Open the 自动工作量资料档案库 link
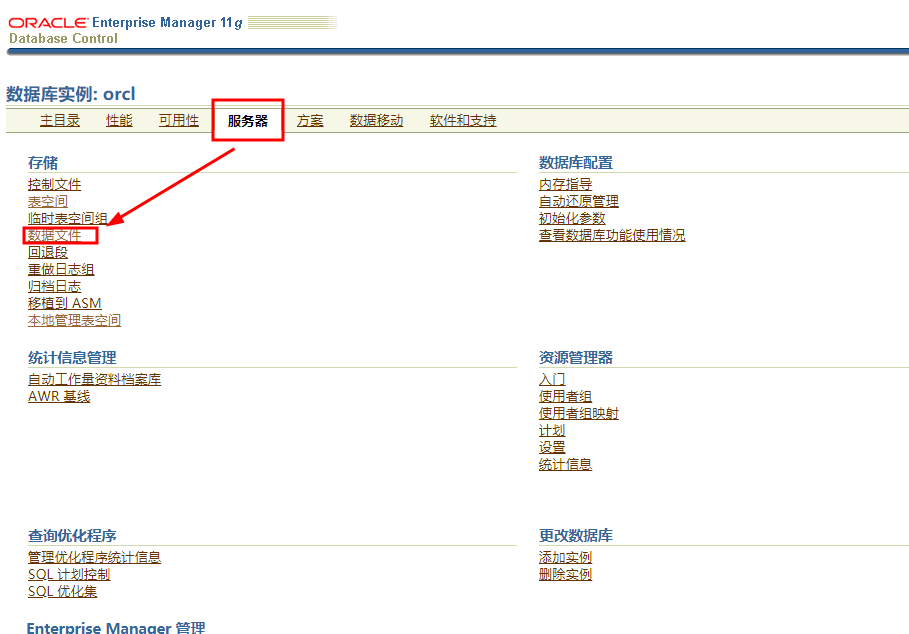 click(94, 380)
